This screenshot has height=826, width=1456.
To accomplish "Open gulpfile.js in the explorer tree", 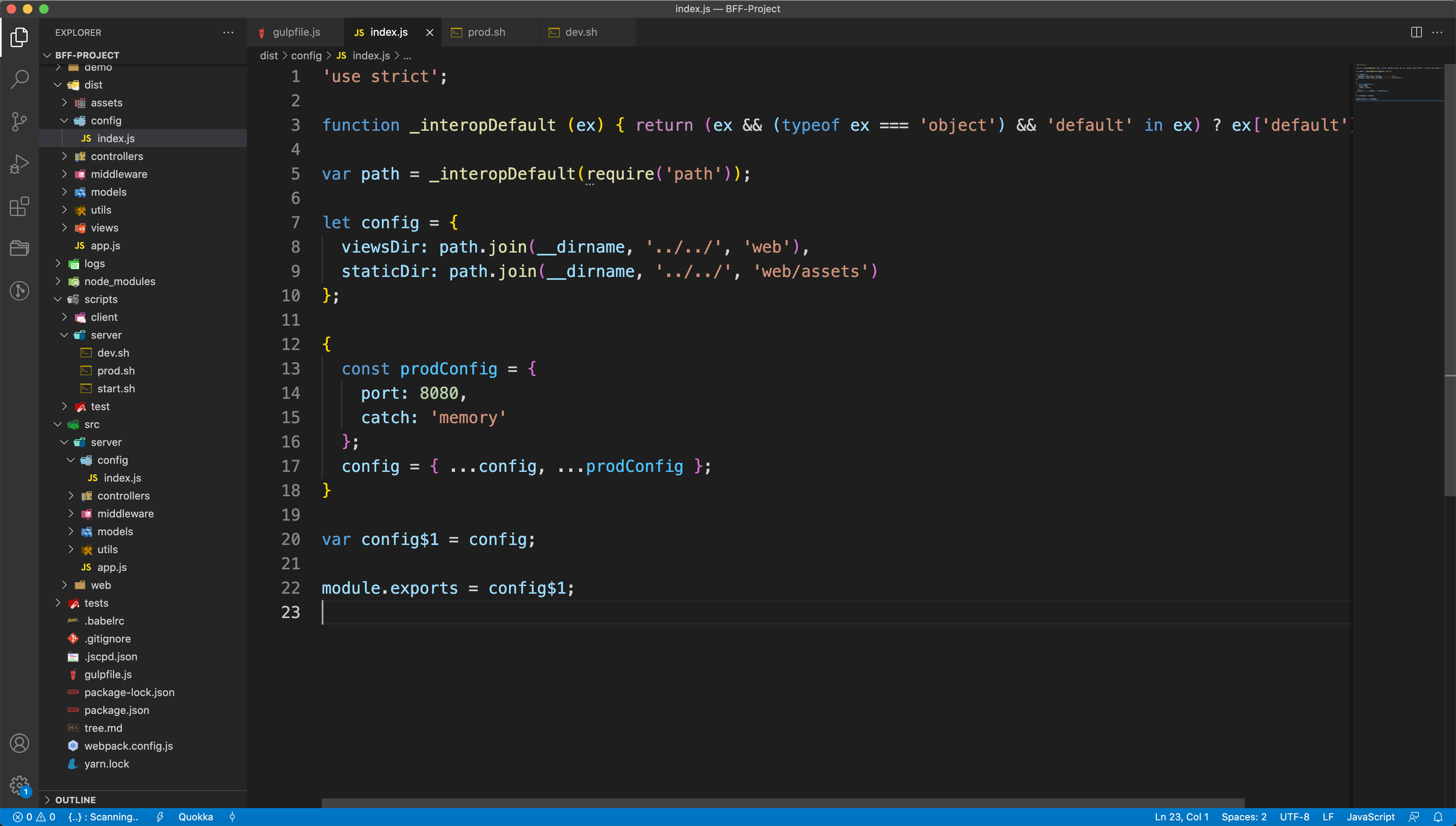I will click(x=143, y=675).
